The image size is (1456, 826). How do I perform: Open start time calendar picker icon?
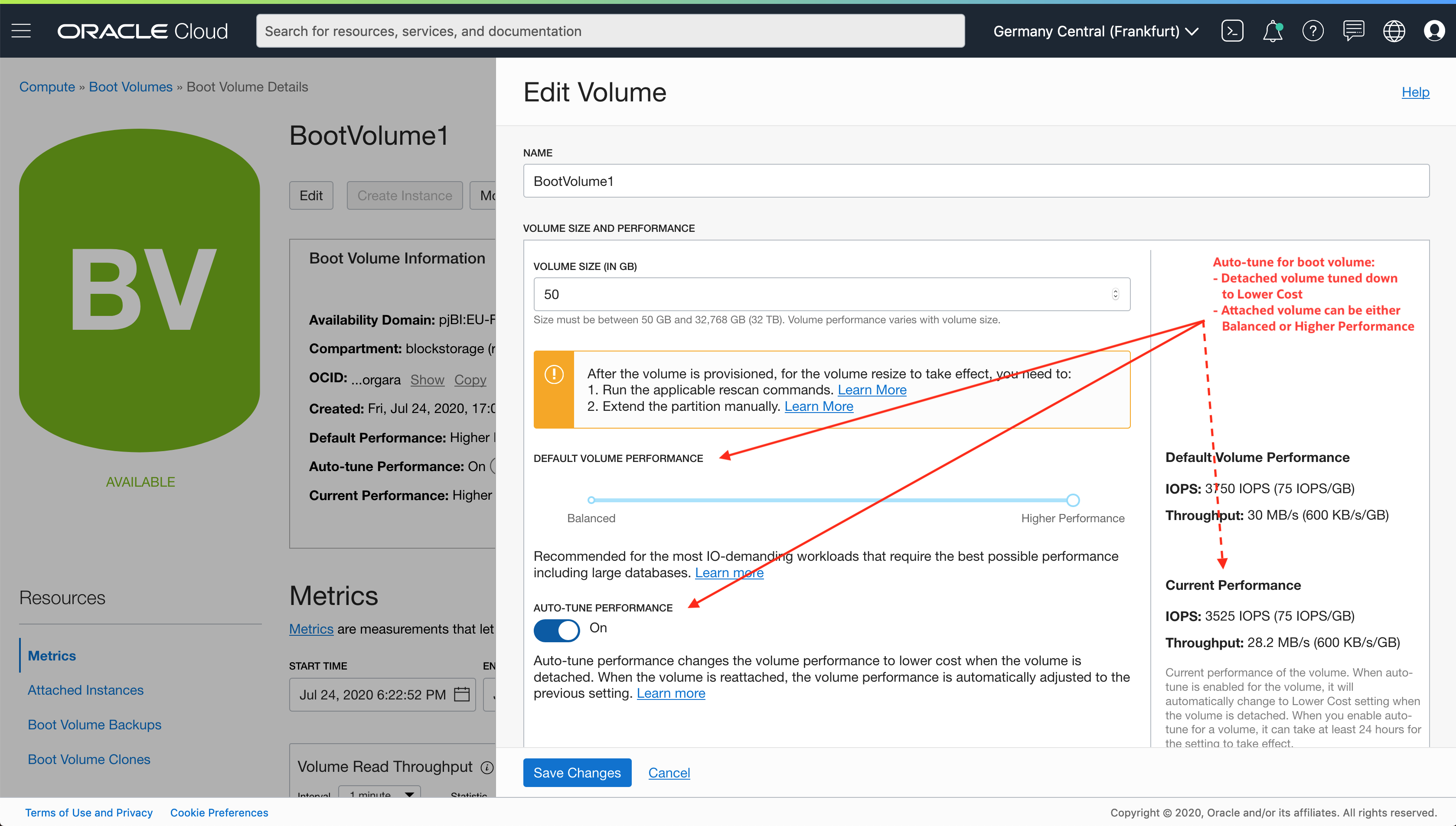coord(462,694)
